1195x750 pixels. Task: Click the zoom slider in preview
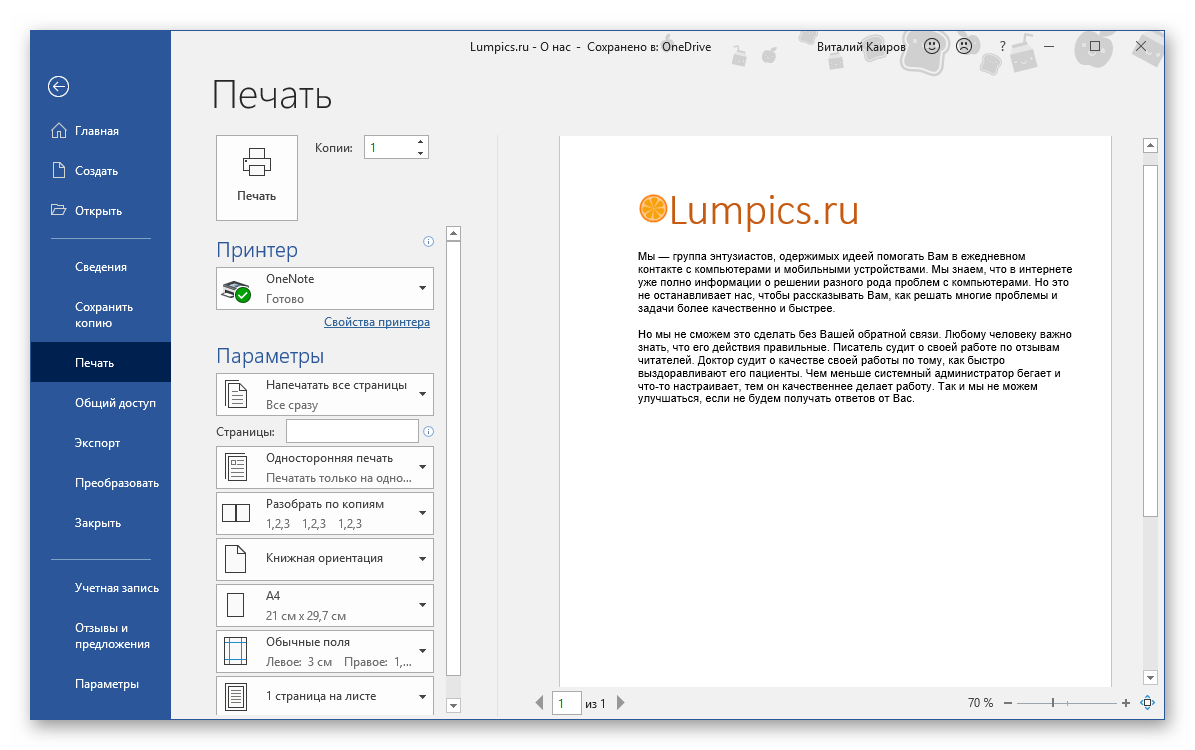1052,703
